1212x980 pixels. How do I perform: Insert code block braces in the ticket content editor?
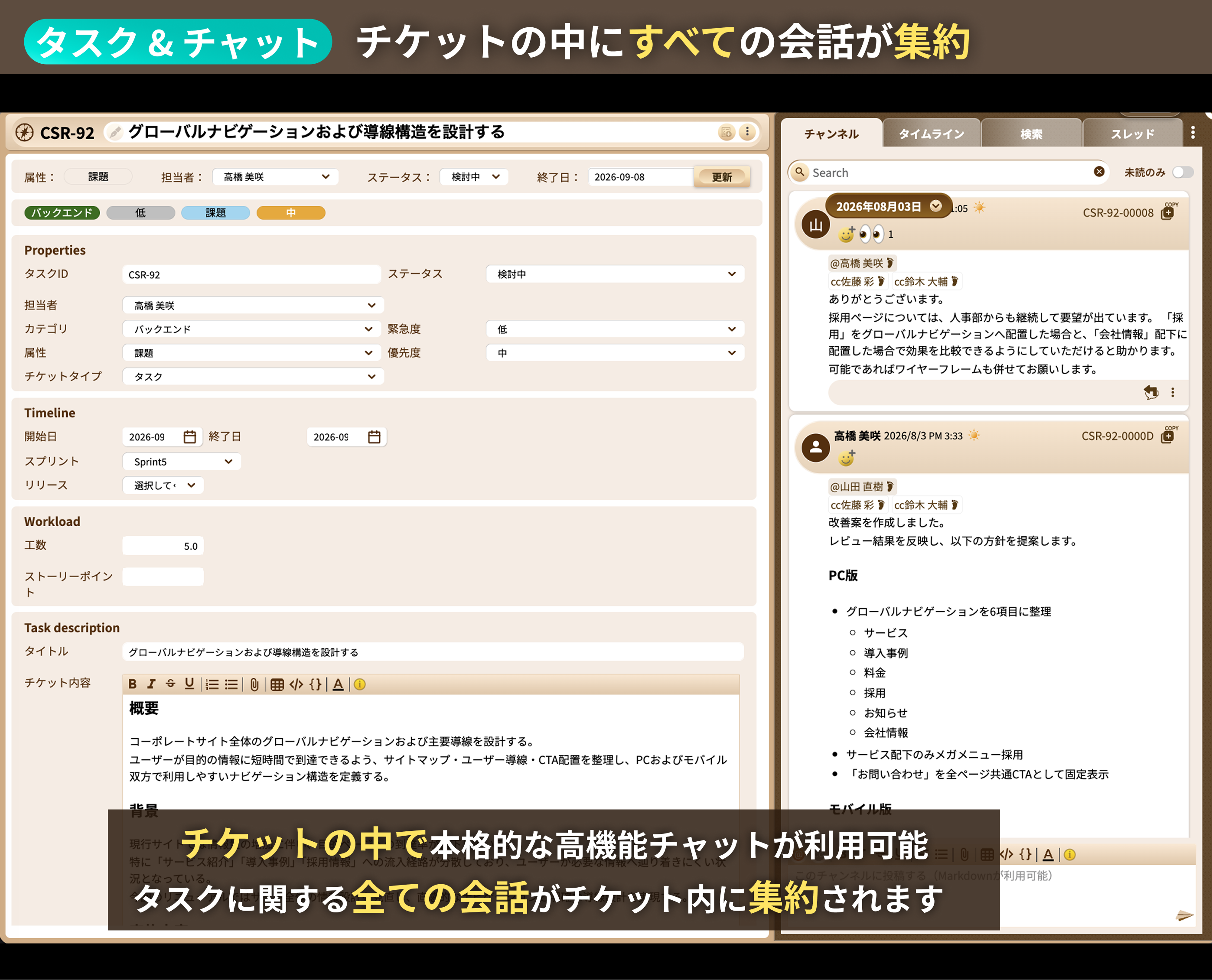[316, 684]
